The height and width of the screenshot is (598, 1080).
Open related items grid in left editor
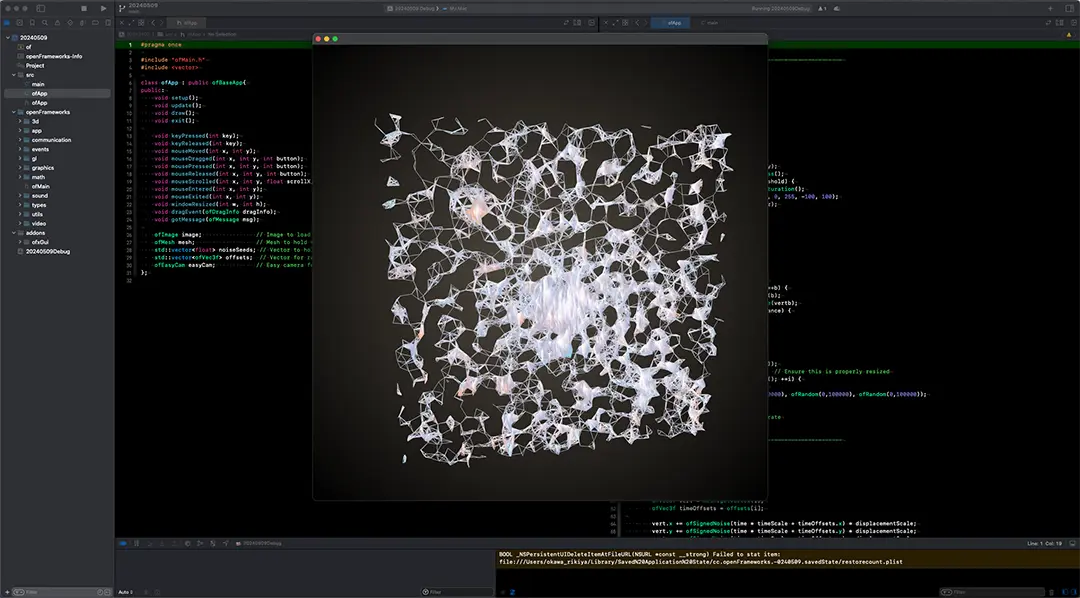pos(141,23)
